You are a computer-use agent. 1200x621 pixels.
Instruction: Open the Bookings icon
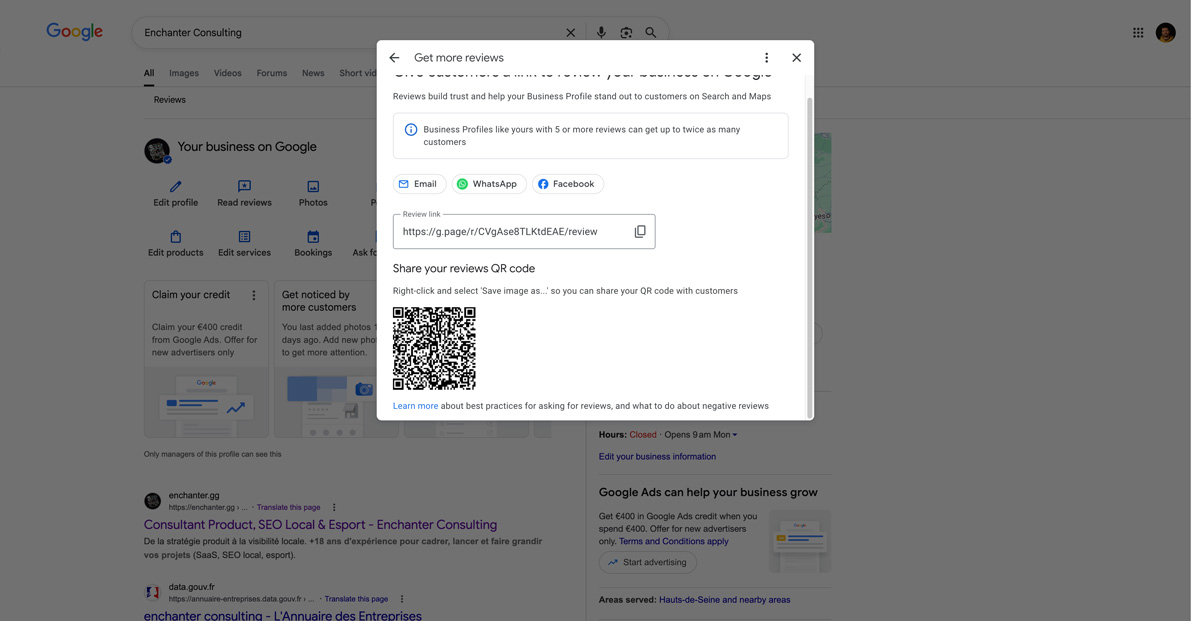(313, 237)
